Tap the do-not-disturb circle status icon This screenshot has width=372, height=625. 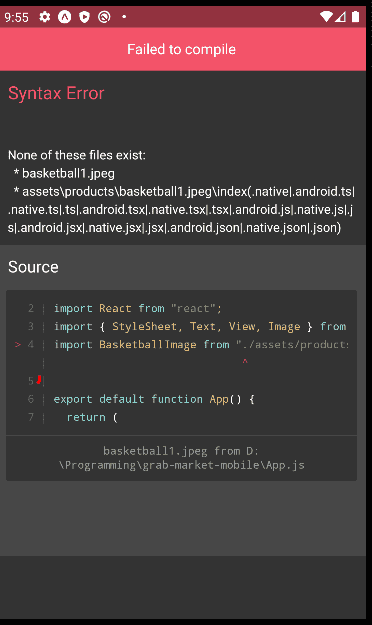tap(104, 17)
